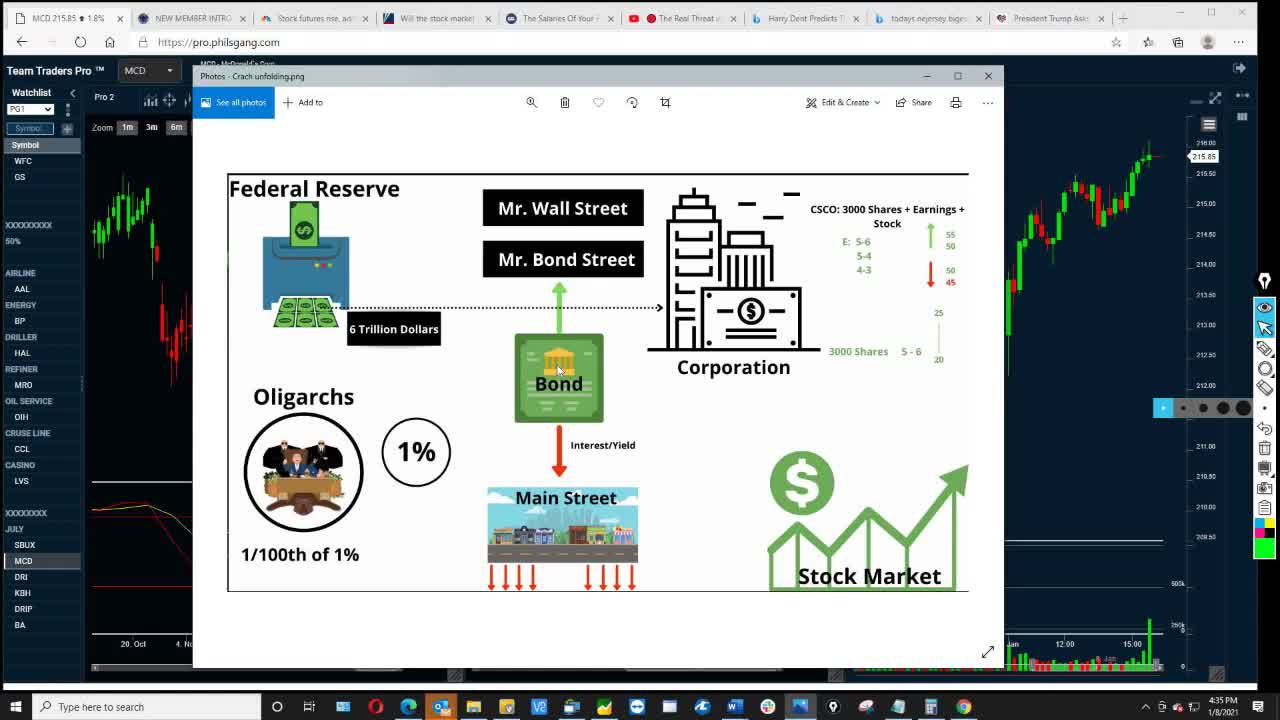The height and width of the screenshot is (720, 1280).
Task: Enter fullscreen with the diagonal arrow icon
Action: click(x=988, y=652)
